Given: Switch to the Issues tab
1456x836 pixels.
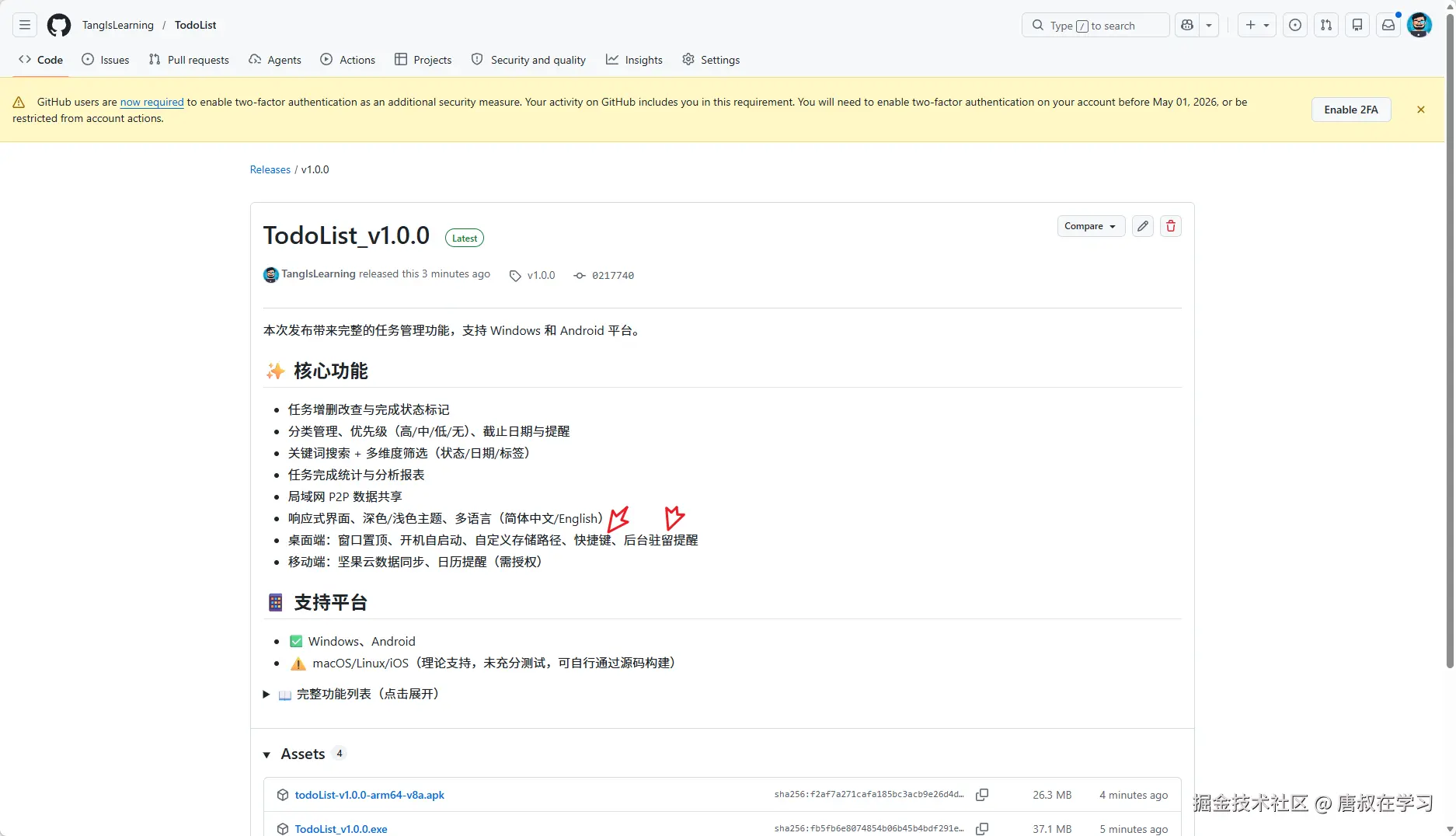Looking at the screenshot, I should pos(106,60).
